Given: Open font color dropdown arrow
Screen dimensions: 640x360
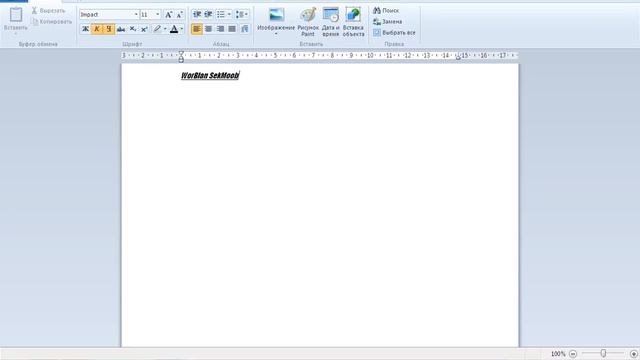Looking at the screenshot, I should click(x=182, y=29).
